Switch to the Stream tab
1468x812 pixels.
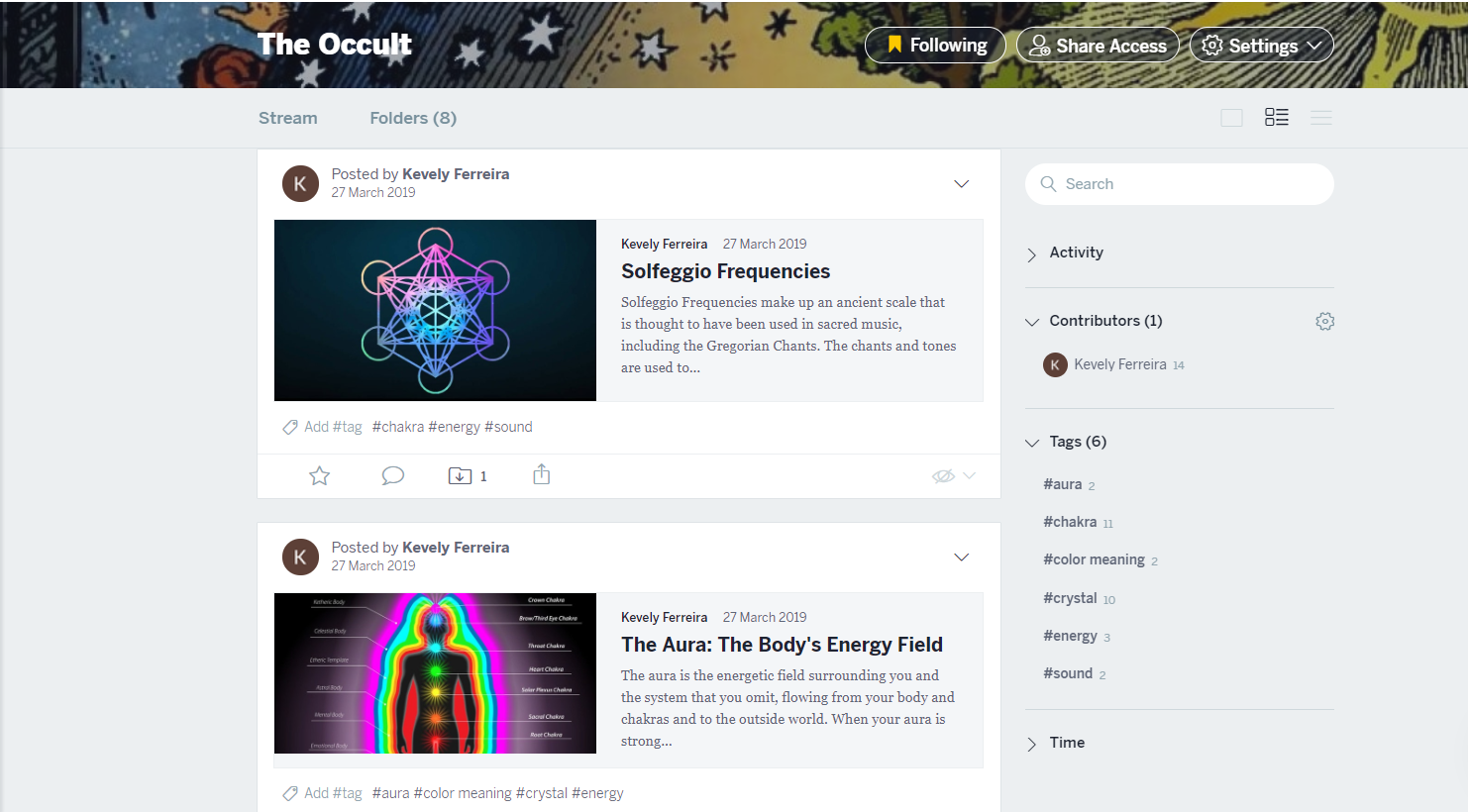(288, 118)
